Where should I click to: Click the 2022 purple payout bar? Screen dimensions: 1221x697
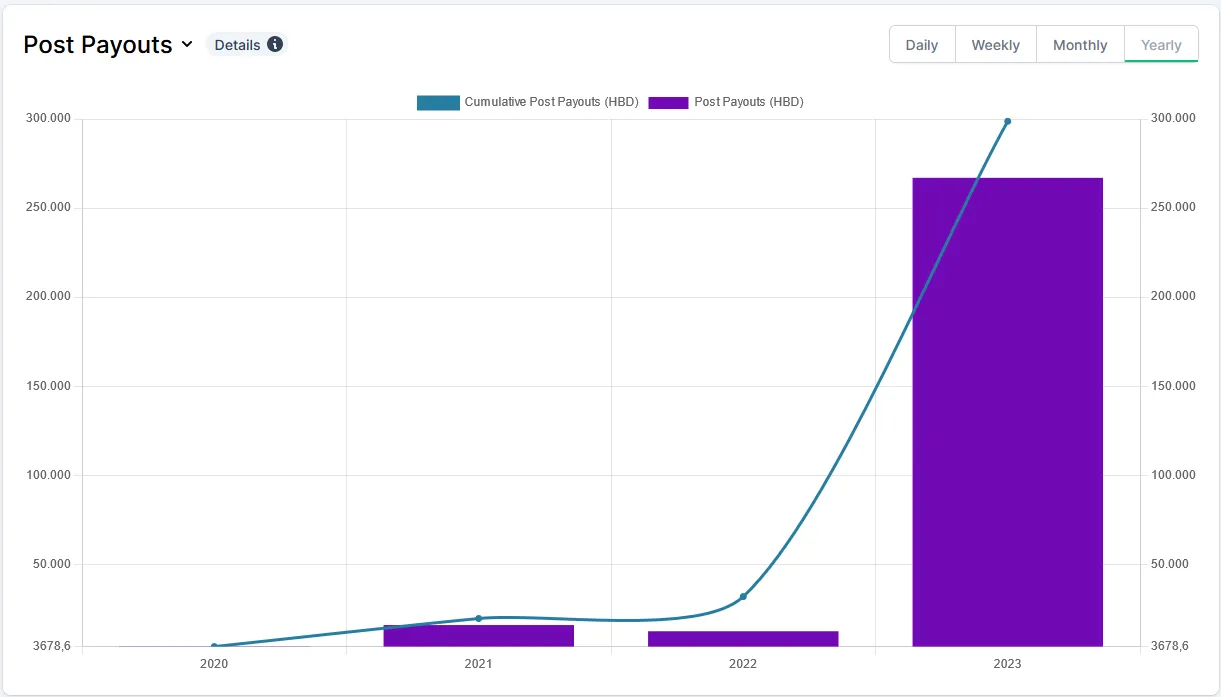click(x=743, y=638)
